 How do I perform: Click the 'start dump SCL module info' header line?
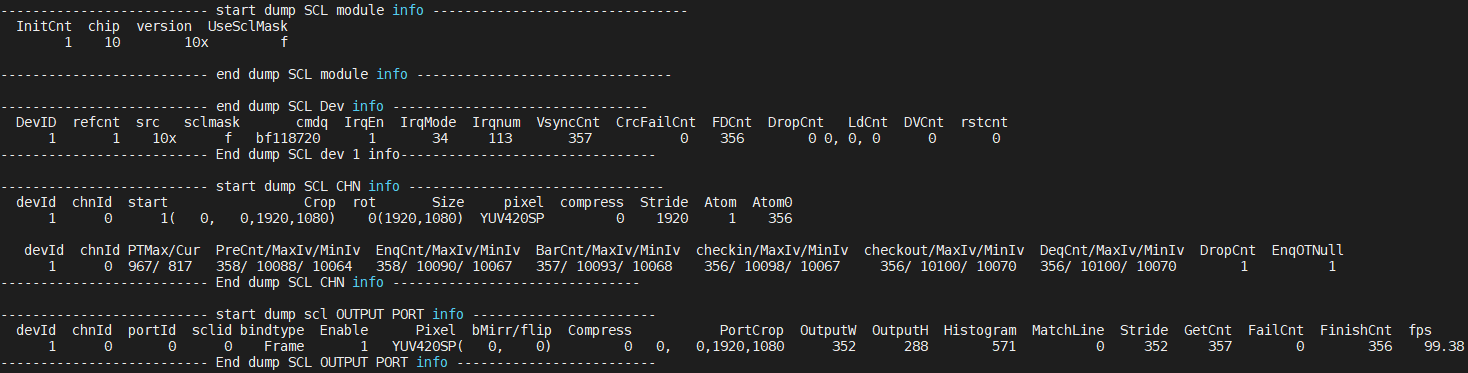[344, 10]
